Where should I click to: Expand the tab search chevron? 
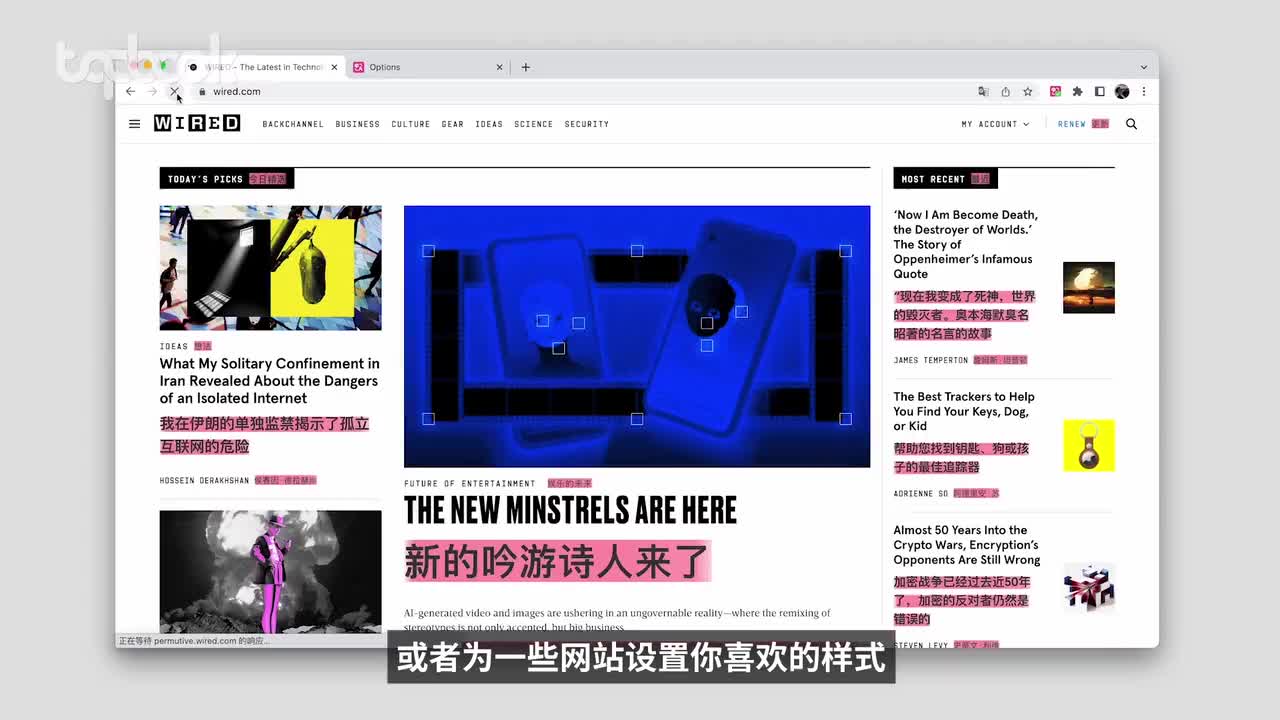tap(1144, 67)
